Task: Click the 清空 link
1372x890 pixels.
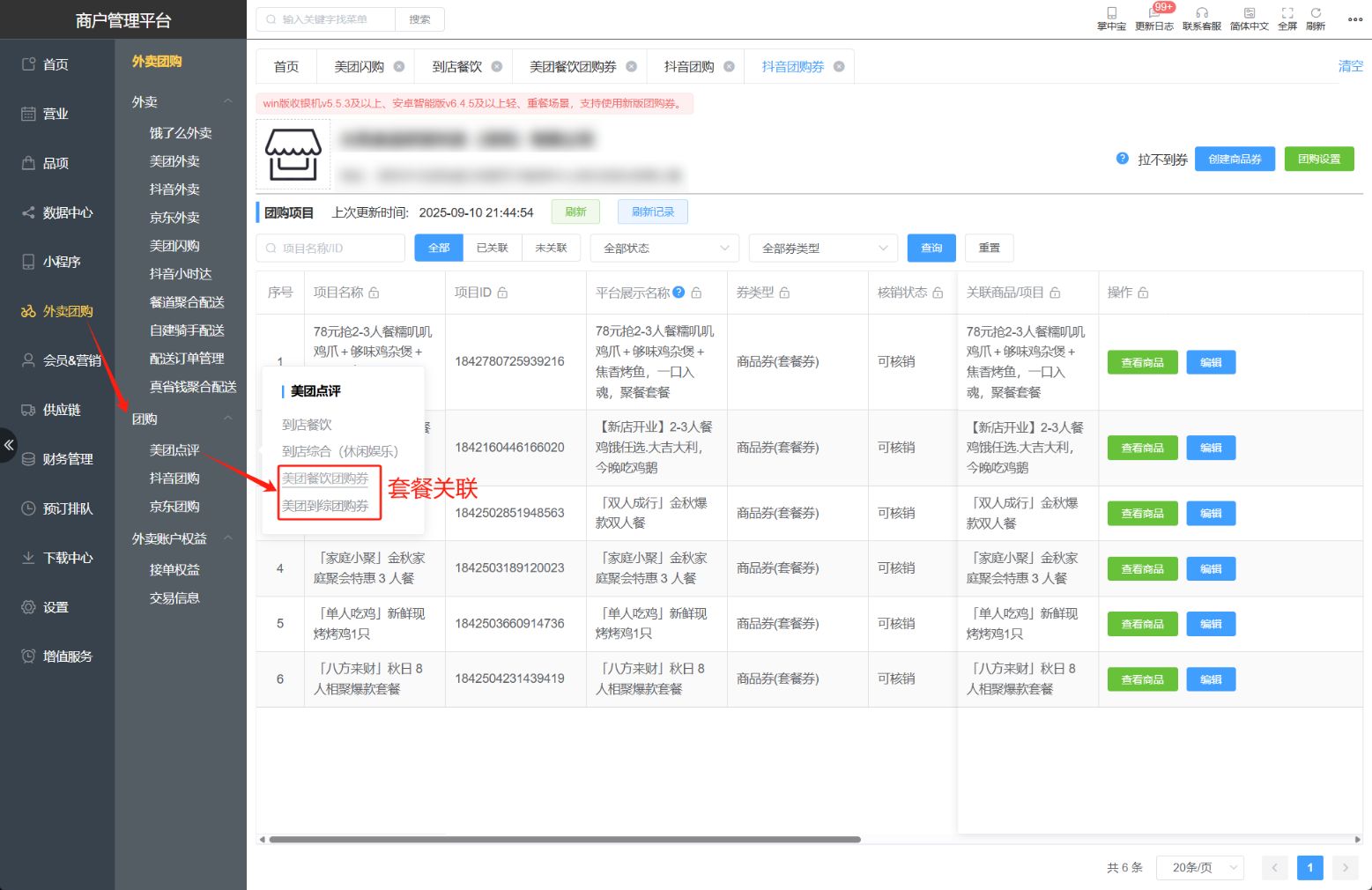Action: [1350, 66]
